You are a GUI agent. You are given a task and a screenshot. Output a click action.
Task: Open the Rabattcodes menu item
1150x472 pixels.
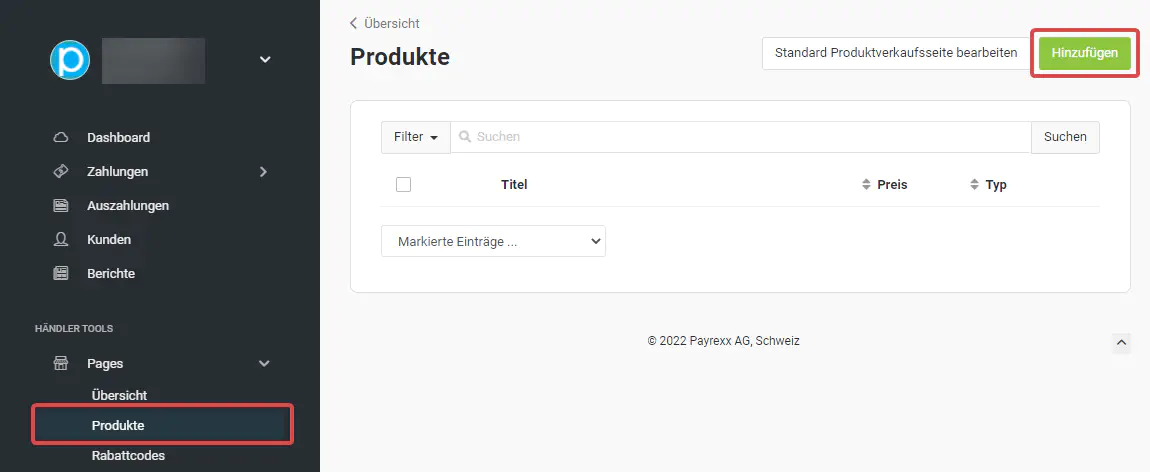pyautogui.click(x=127, y=456)
